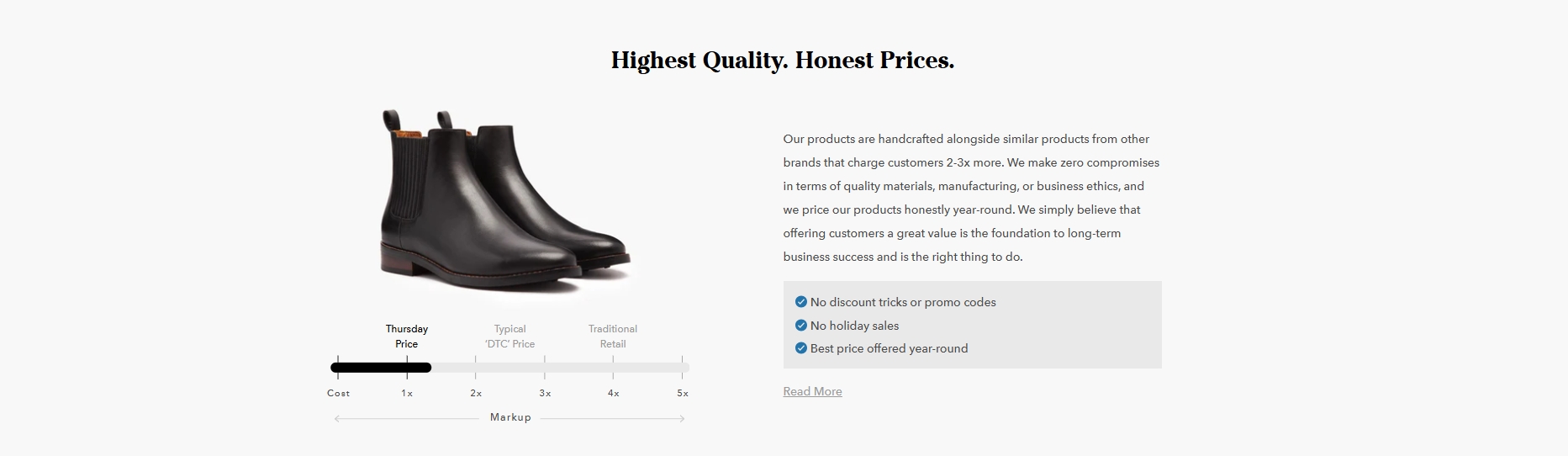Click the checkmark icon beside No discount tricks

click(x=800, y=302)
